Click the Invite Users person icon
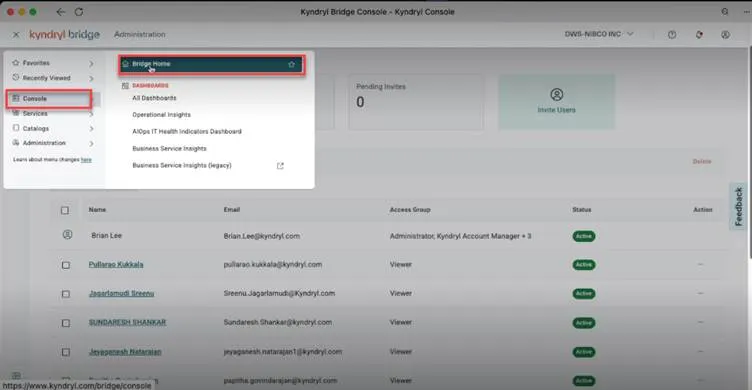Image resolution: width=752 pixels, height=390 pixels. point(556,95)
